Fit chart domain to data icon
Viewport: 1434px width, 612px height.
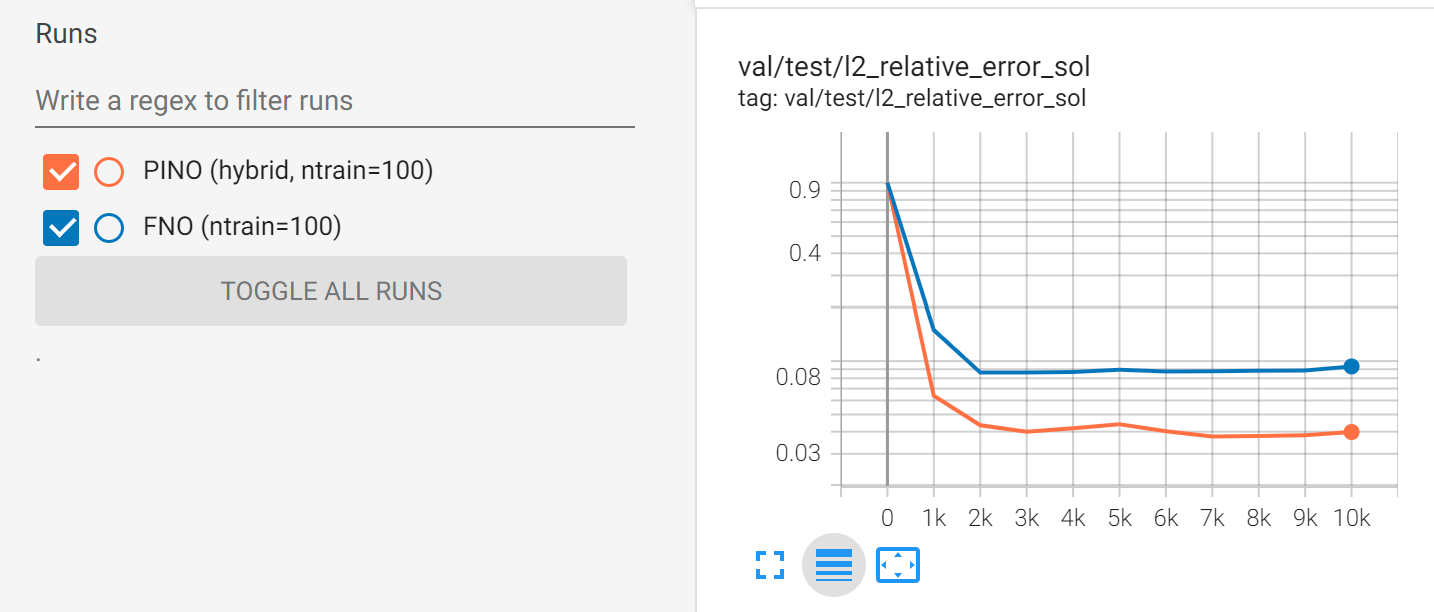(x=898, y=565)
